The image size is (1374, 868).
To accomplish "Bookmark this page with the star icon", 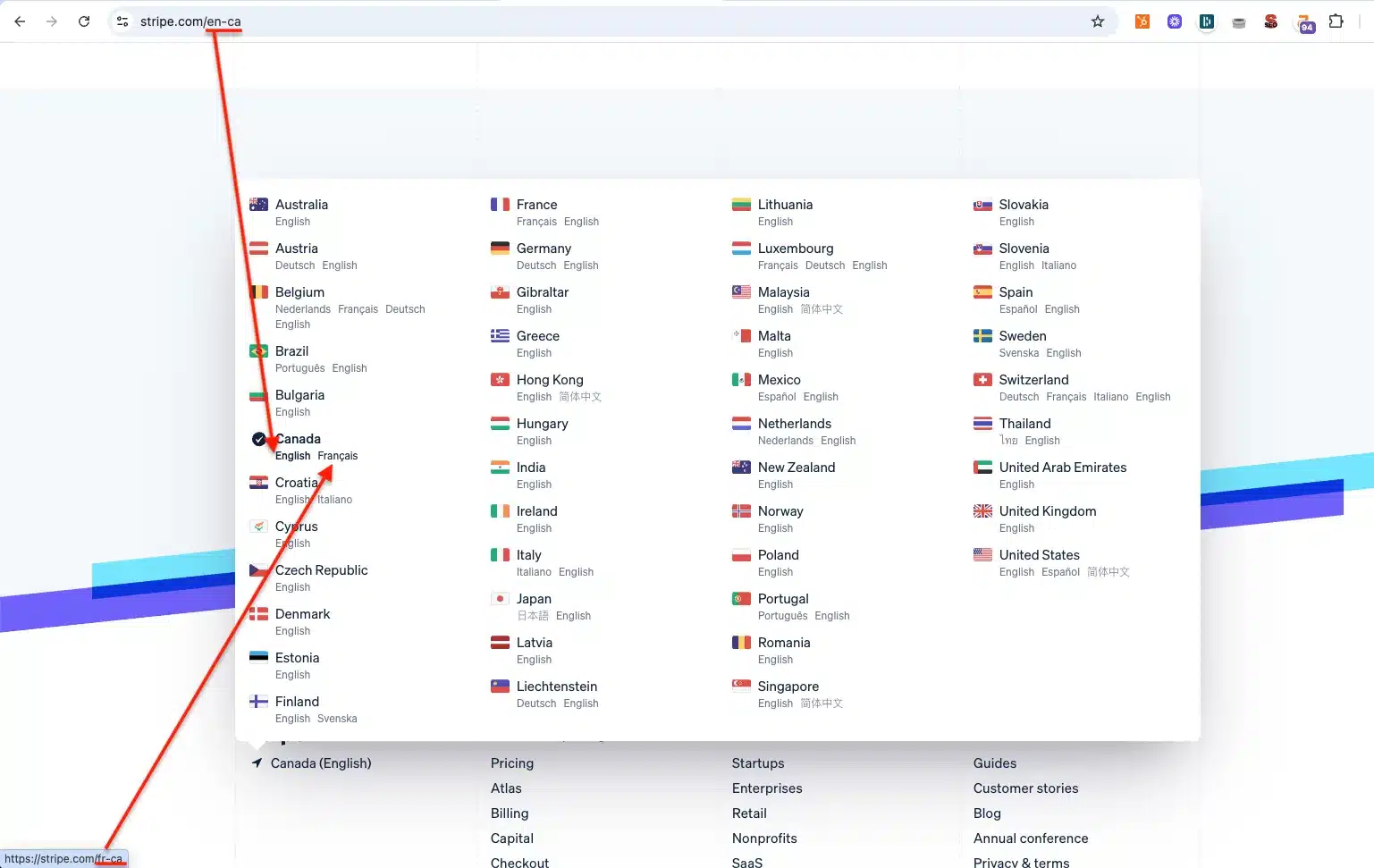I will coord(1098,21).
